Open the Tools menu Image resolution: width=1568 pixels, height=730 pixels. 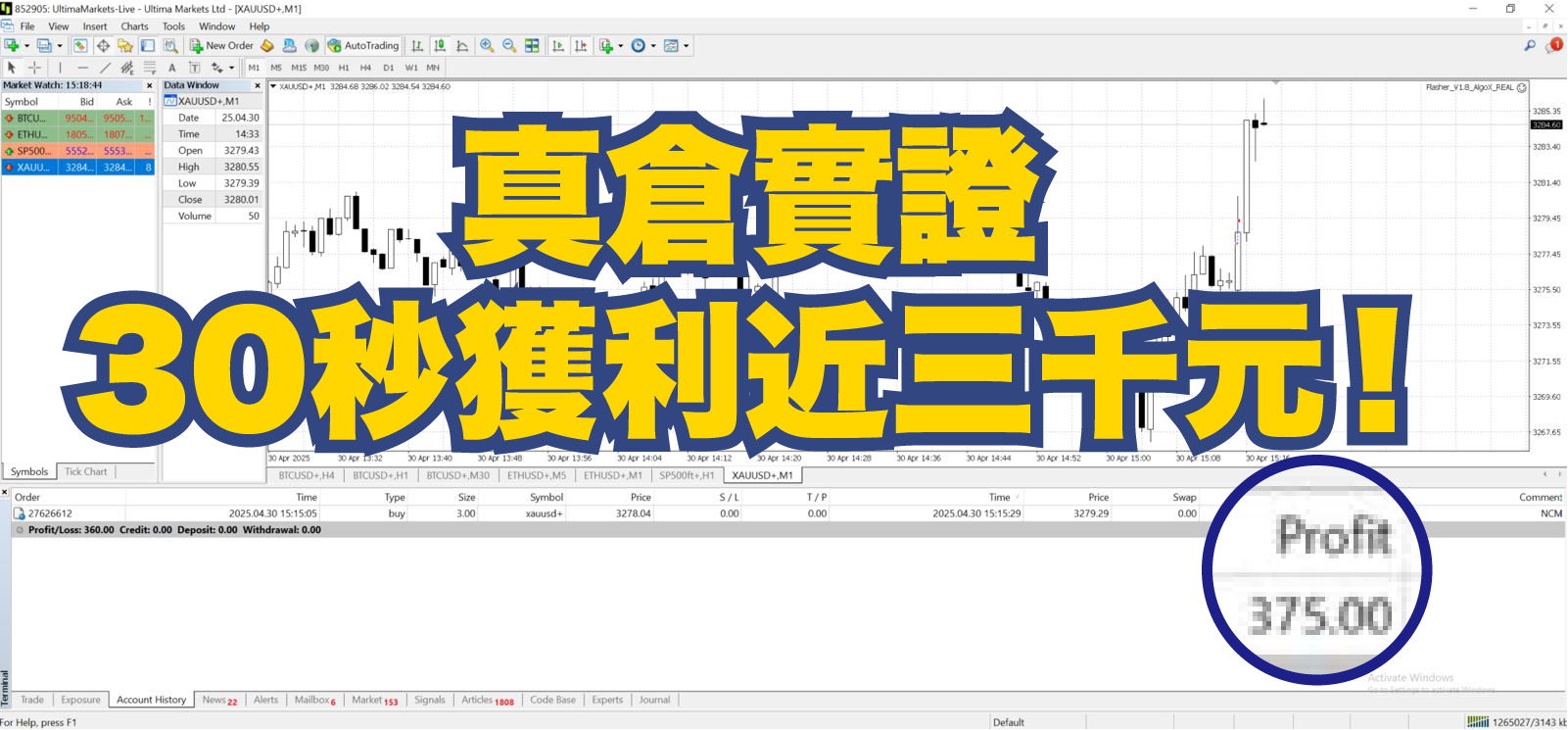pos(173,26)
